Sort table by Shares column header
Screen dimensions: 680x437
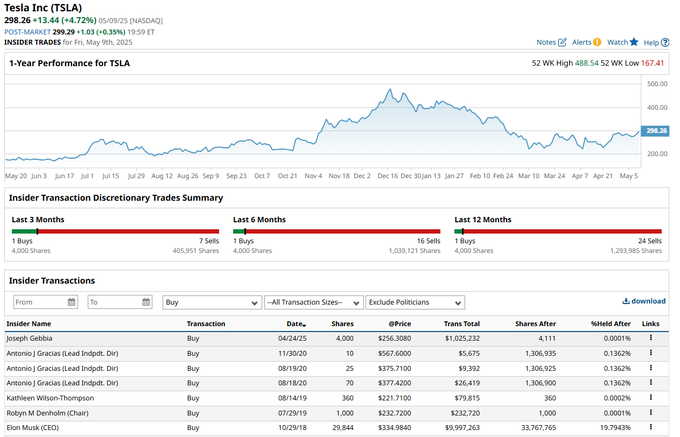click(343, 324)
